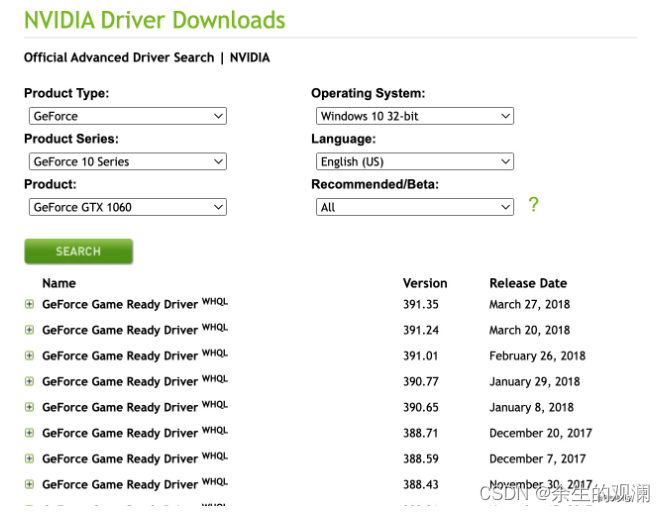Open the Product Type dropdown showing GeForce
The image size is (665, 512).
point(128,116)
